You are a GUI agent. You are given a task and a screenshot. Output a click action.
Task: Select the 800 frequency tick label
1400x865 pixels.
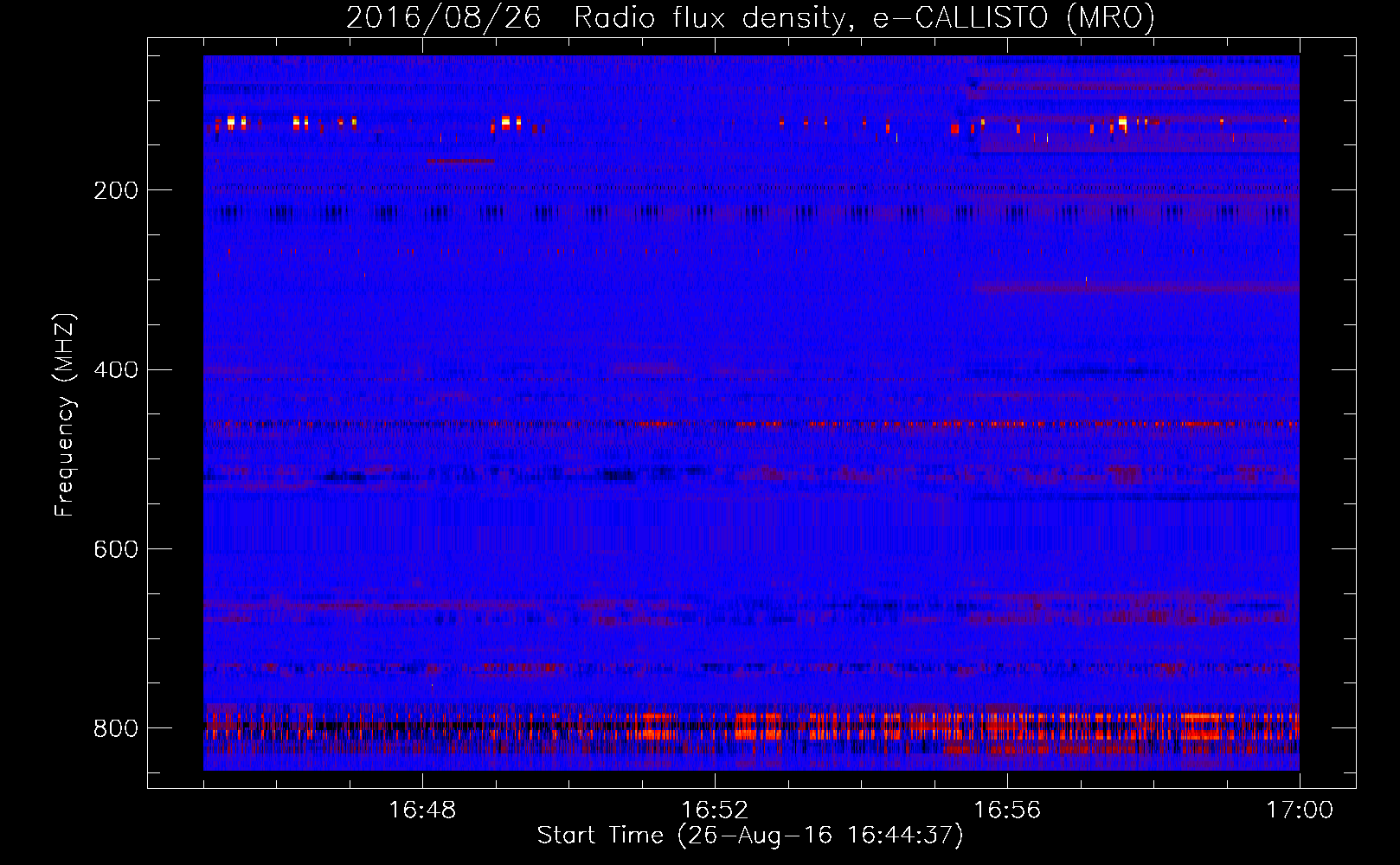tap(115, 728)
